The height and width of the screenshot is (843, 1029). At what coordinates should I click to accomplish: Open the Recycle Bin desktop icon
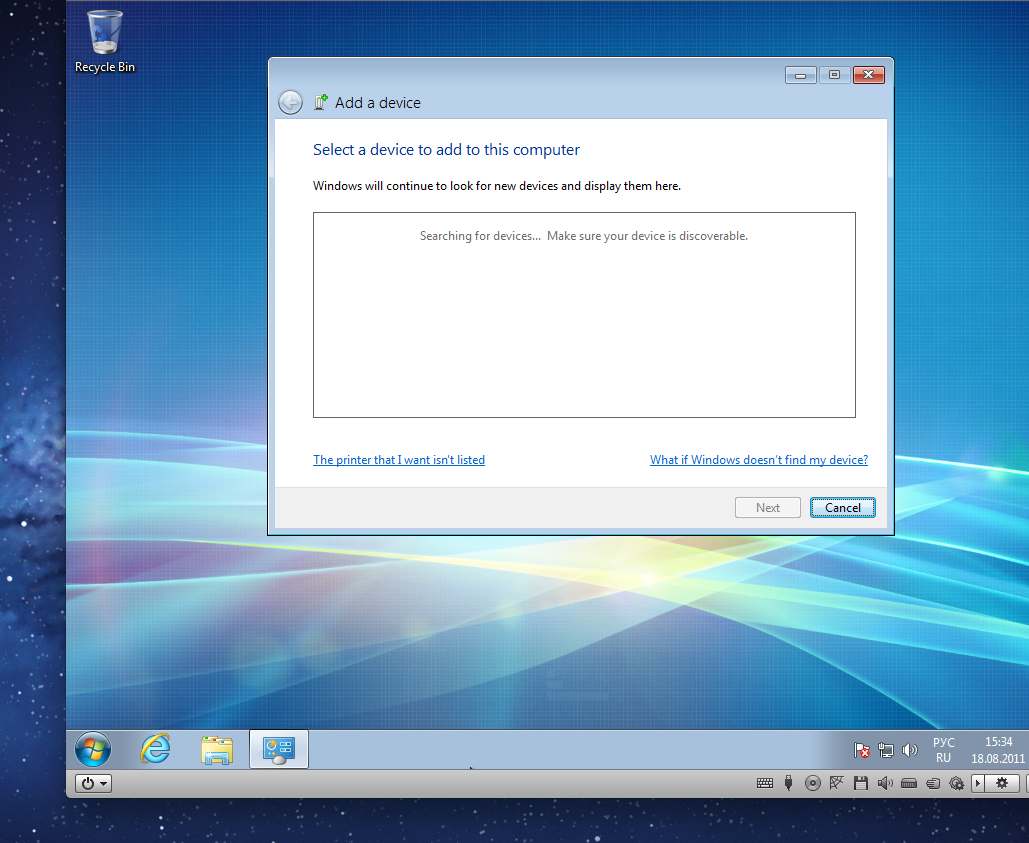[x=104, y=42]
